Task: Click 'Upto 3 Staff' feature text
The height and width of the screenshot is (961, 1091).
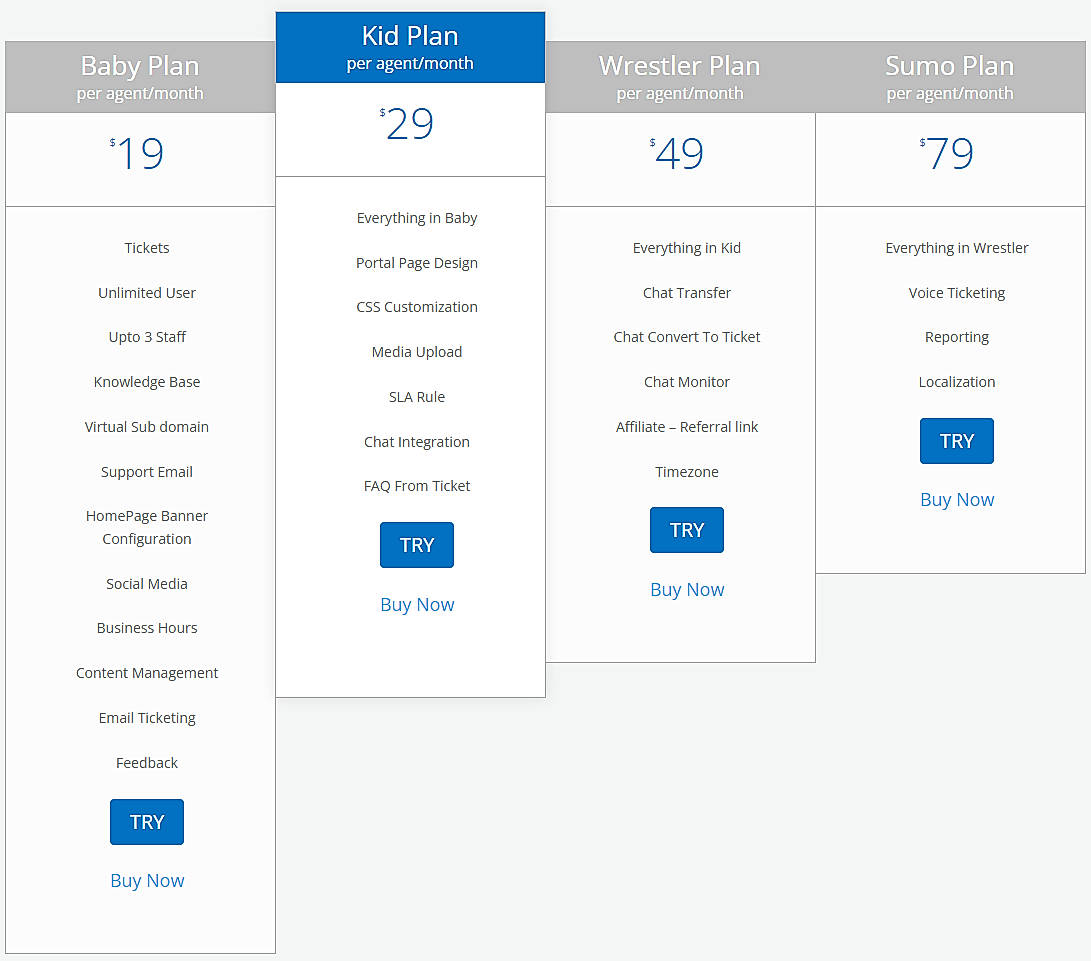Action: [x=147, y=337]
